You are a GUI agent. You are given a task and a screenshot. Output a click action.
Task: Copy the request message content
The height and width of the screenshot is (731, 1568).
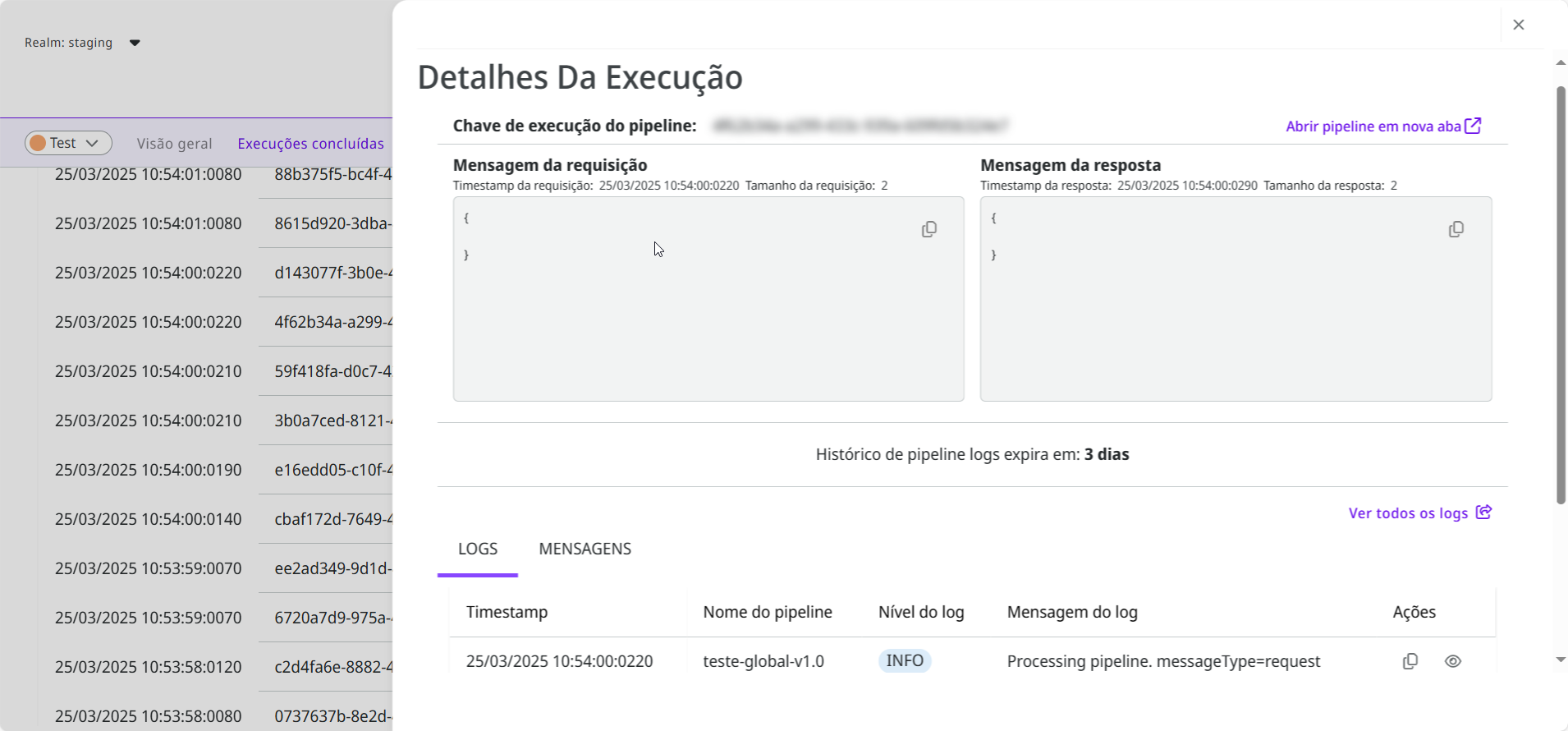click(928, 229)
